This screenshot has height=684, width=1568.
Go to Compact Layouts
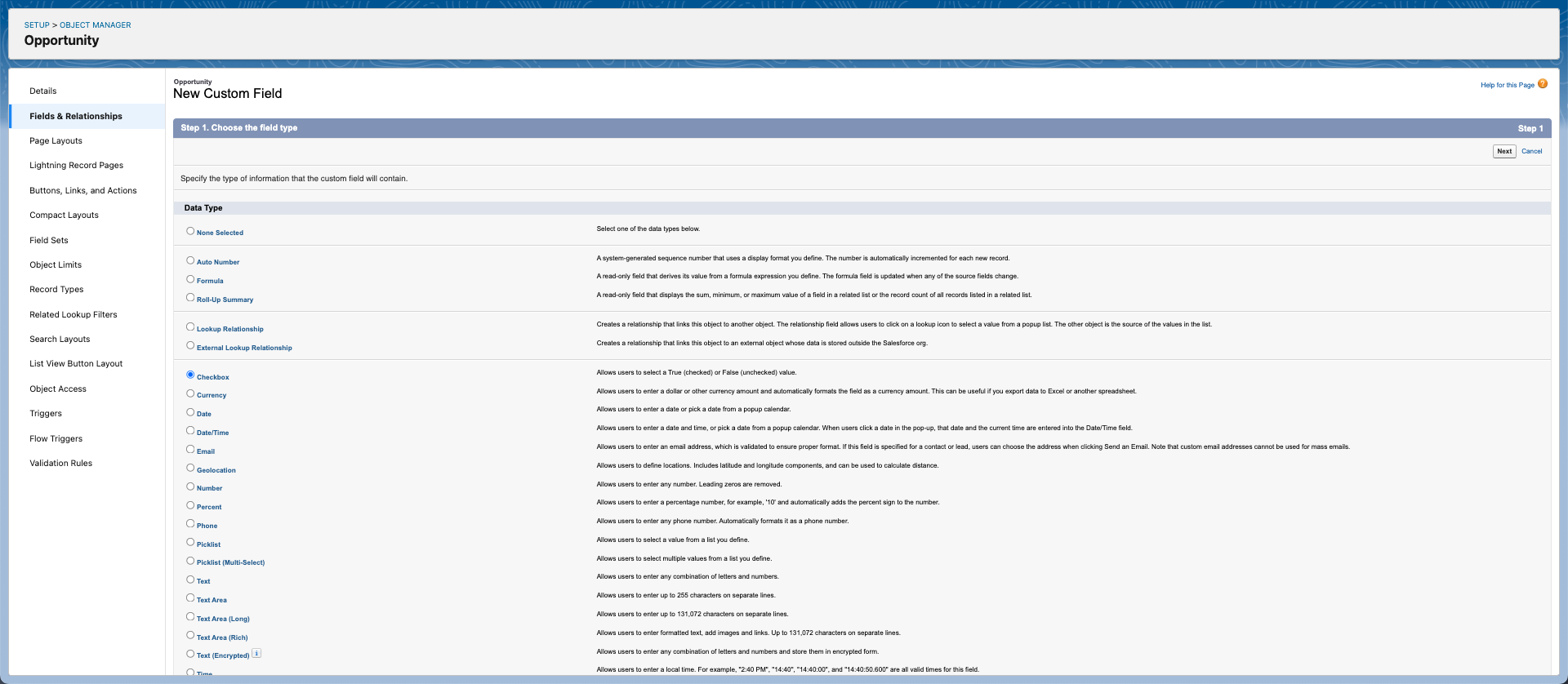(64, 215)
